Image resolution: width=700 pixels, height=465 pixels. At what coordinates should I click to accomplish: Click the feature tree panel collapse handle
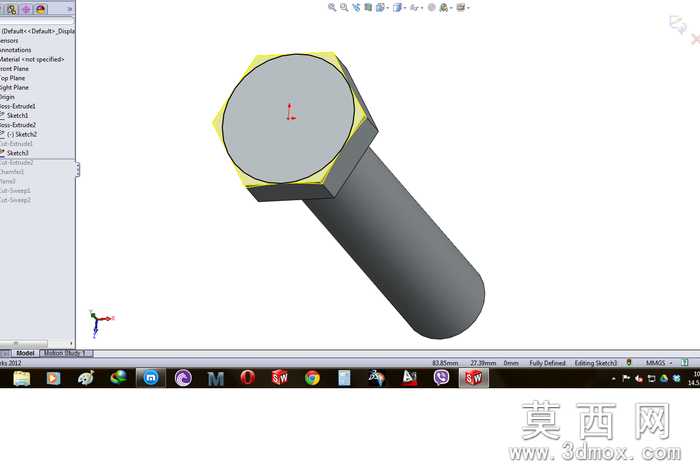click(78, 169)
